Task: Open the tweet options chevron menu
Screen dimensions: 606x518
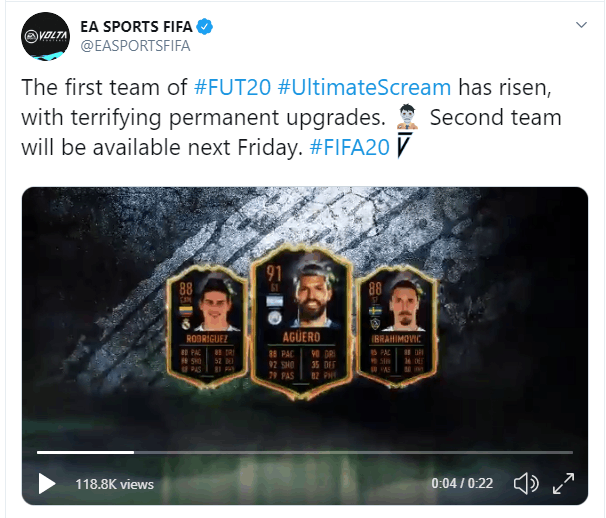Action: pos(581,24)
